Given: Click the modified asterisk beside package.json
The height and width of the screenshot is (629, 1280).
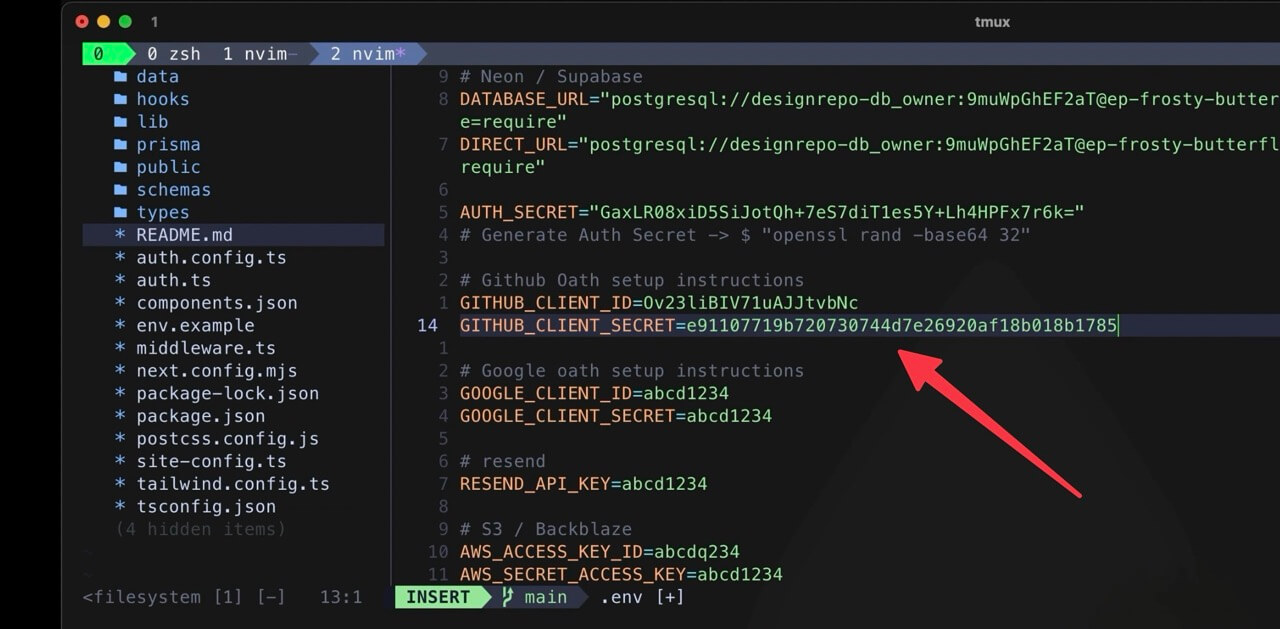Looking at the screenshot, I should 118,416.
